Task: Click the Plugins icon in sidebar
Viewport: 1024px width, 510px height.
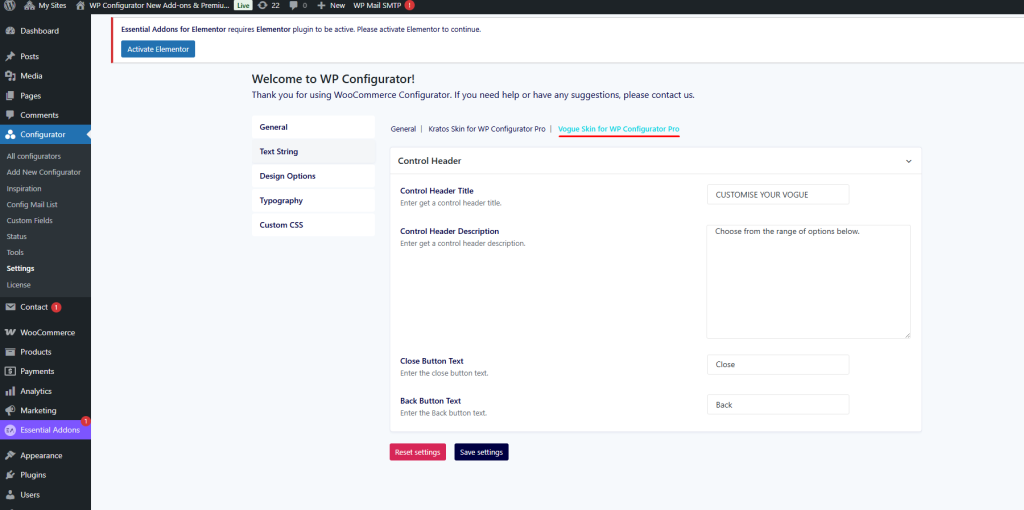Action: coord(10,475)
